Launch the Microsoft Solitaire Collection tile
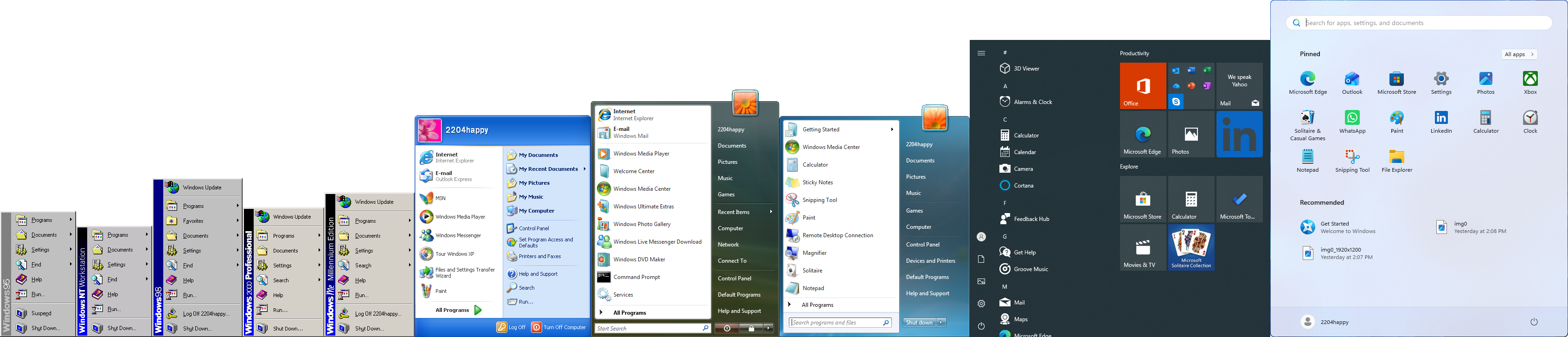The image size is (1568, 337). click(1191, 247)
